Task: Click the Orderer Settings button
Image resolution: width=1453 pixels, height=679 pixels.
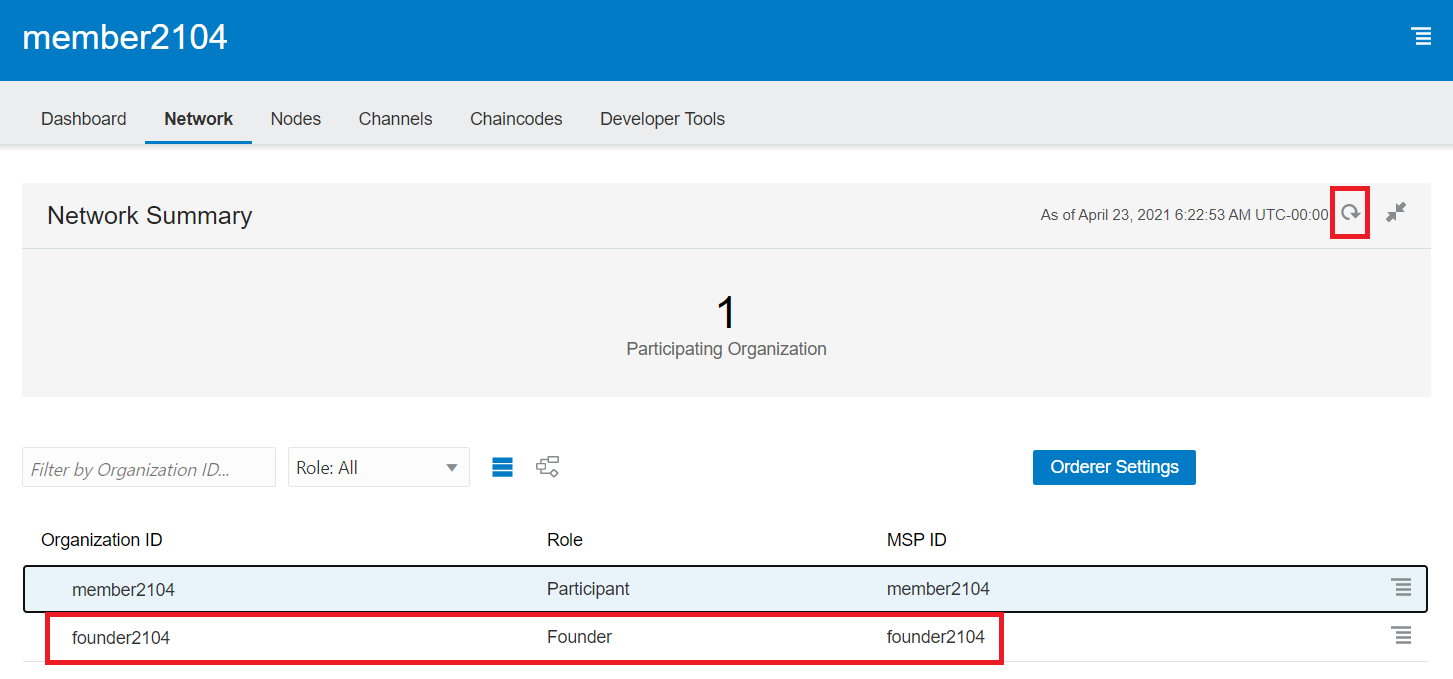Action: click(1113, 467)
